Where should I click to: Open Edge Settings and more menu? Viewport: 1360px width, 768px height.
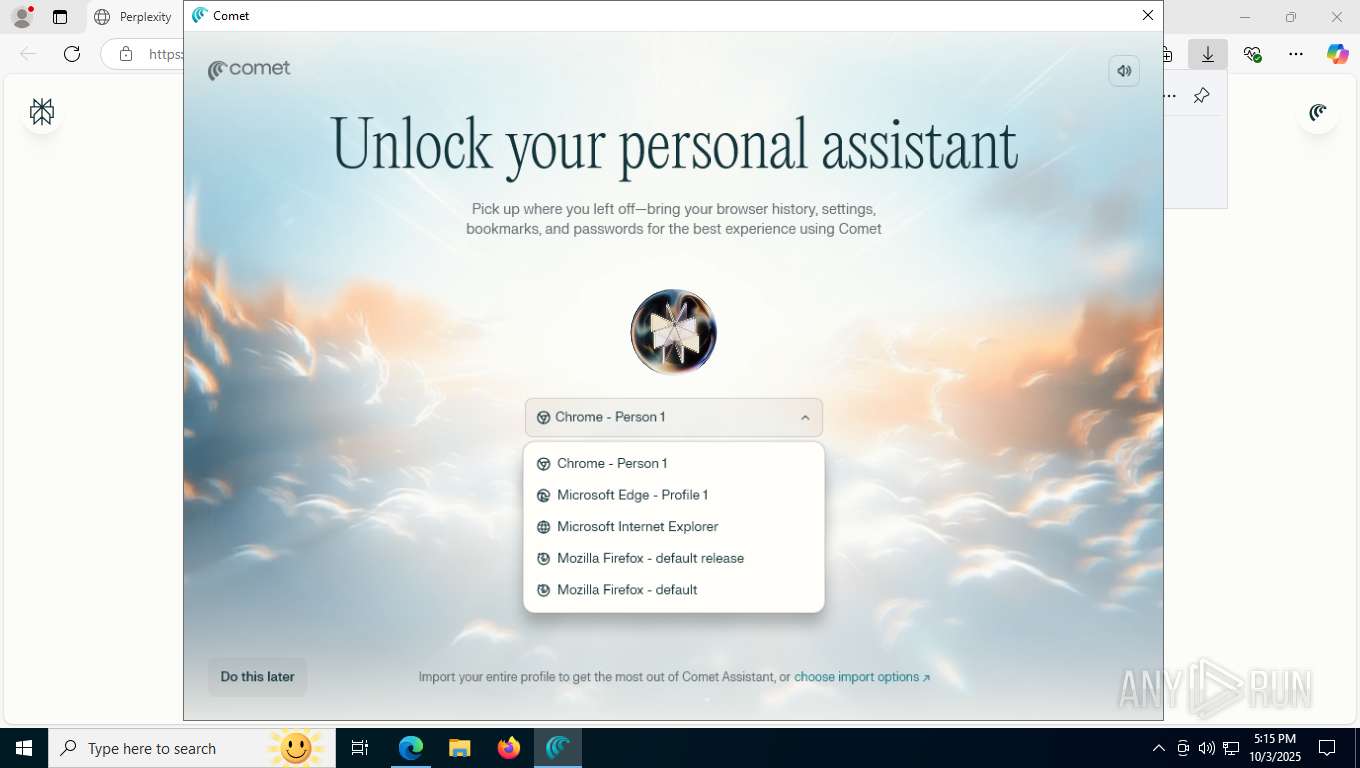(1296, 54)
